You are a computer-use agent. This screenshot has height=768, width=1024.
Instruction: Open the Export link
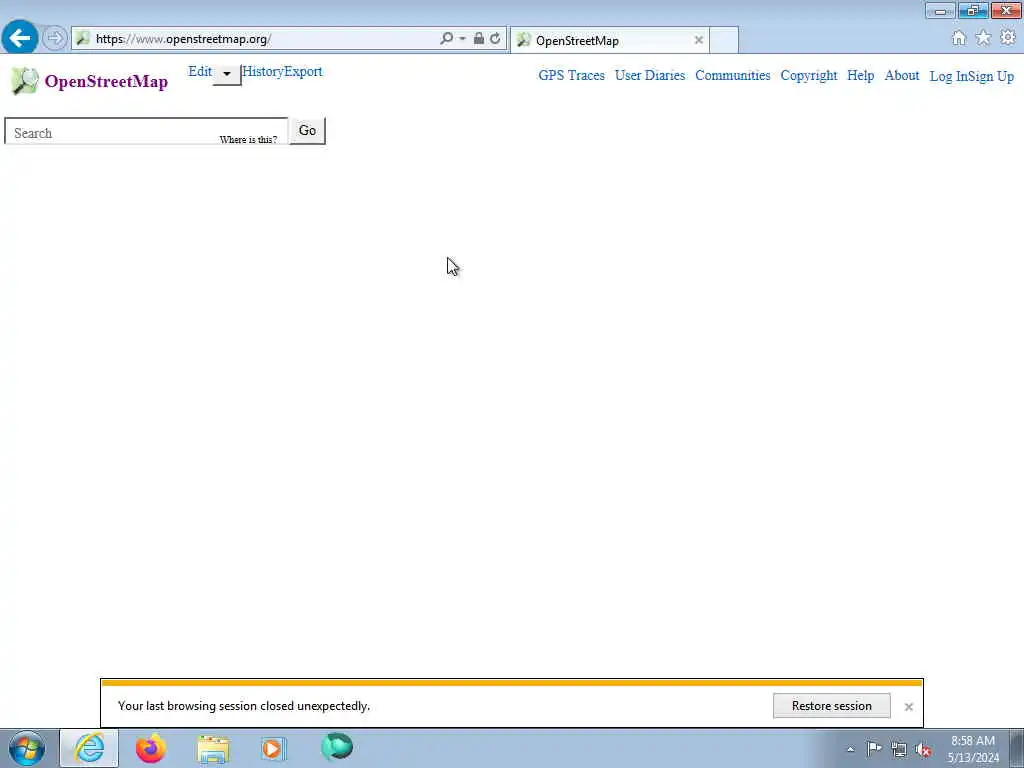303,72
